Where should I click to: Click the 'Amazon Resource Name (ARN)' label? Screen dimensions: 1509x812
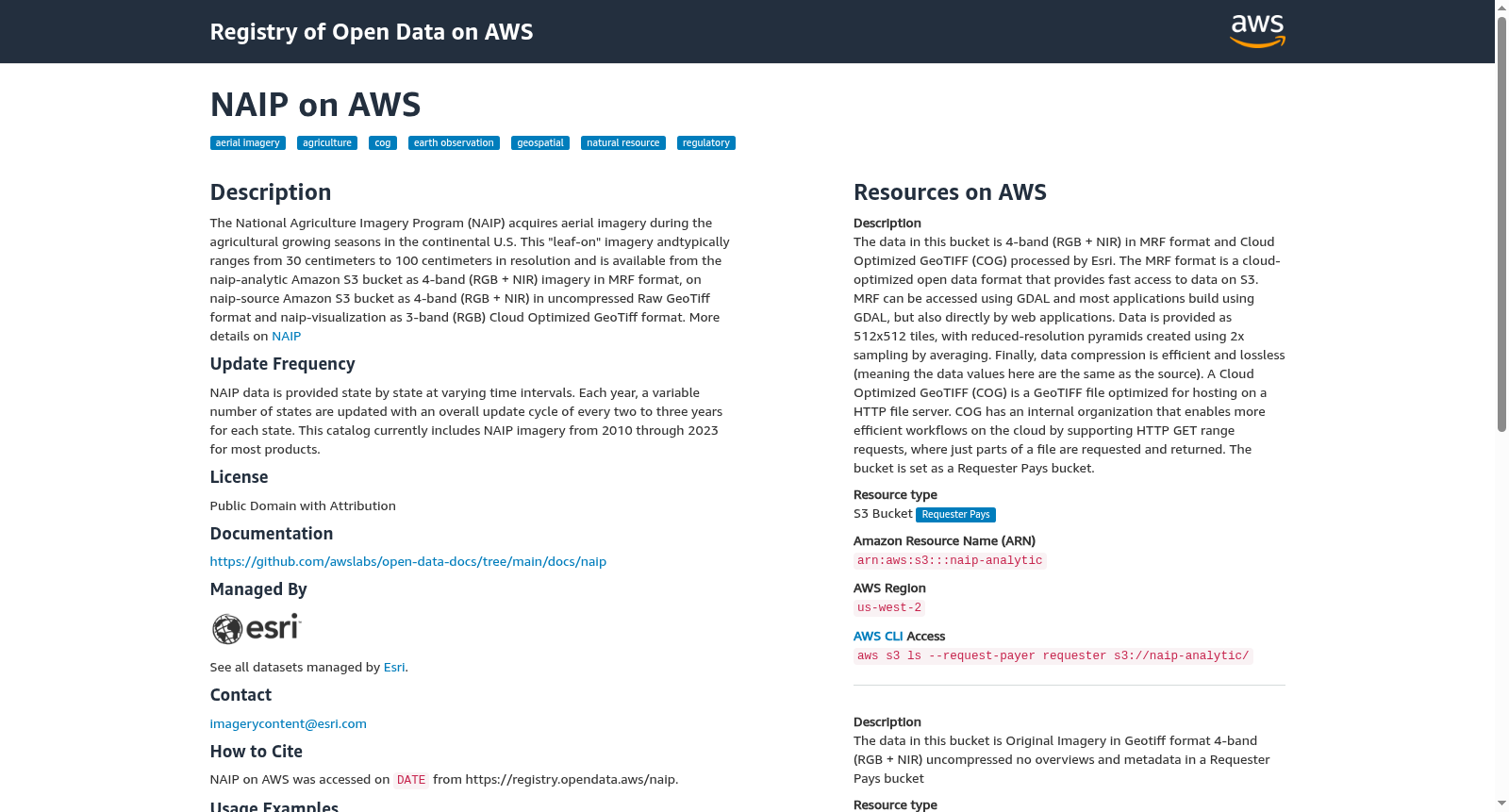tap(944, 541)
